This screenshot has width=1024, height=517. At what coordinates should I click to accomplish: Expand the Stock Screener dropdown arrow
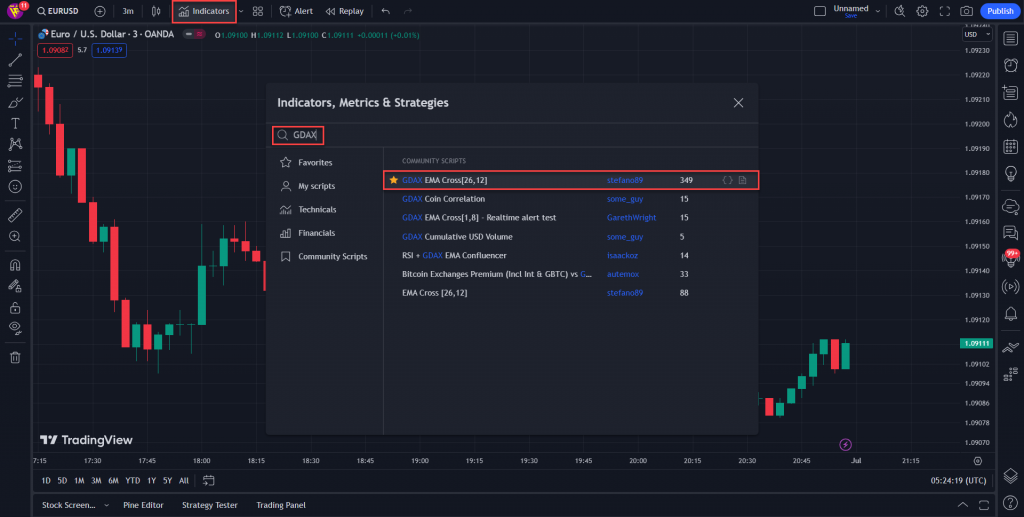coord(106,505)
